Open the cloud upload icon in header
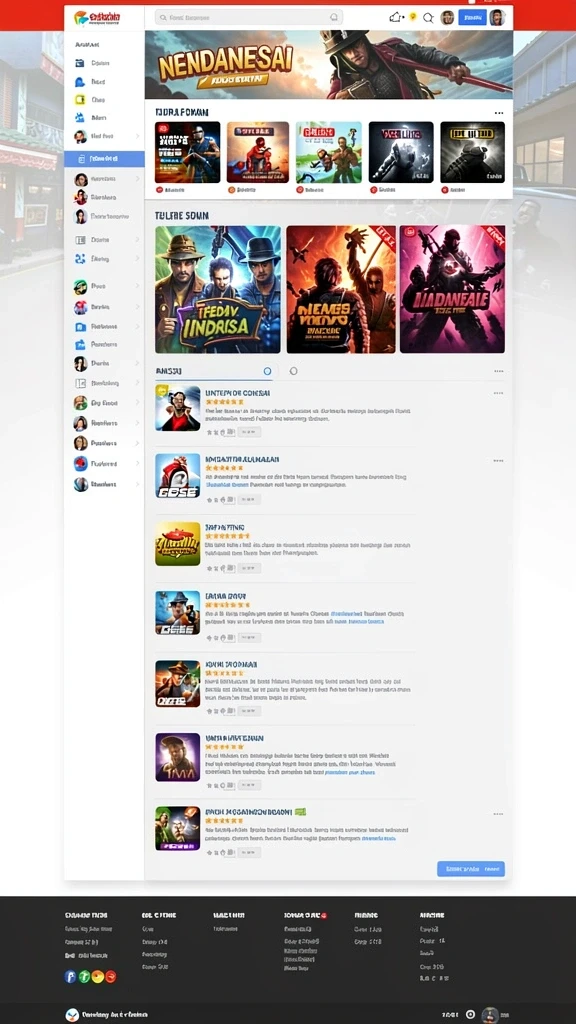 click(396, 17)
